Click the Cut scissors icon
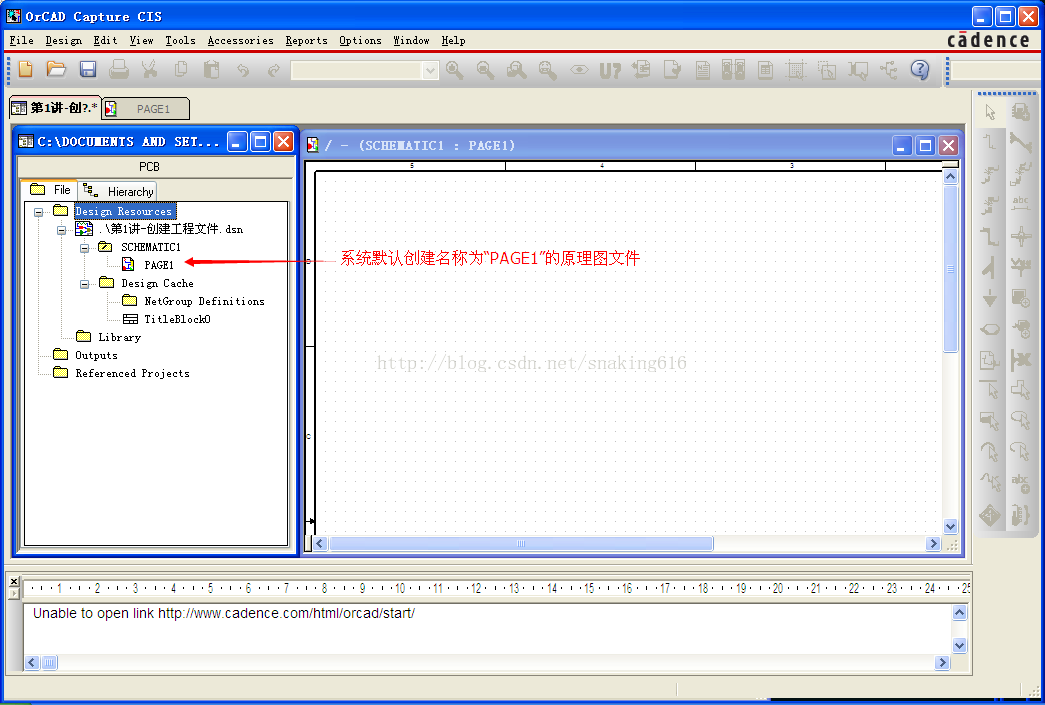Viewport: 1045px width, 705px height. [149, 69]
